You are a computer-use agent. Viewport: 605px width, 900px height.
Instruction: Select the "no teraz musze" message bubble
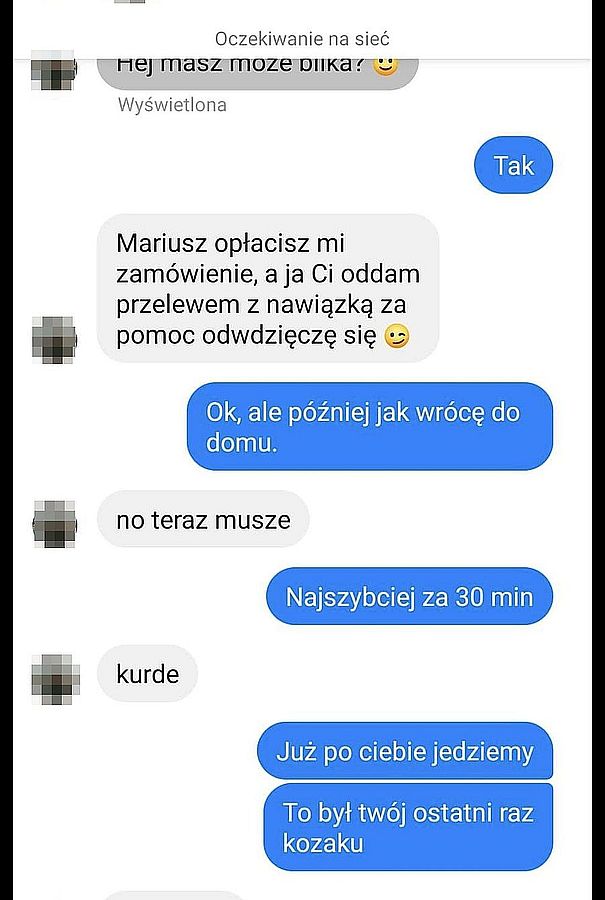click(203, 519)
